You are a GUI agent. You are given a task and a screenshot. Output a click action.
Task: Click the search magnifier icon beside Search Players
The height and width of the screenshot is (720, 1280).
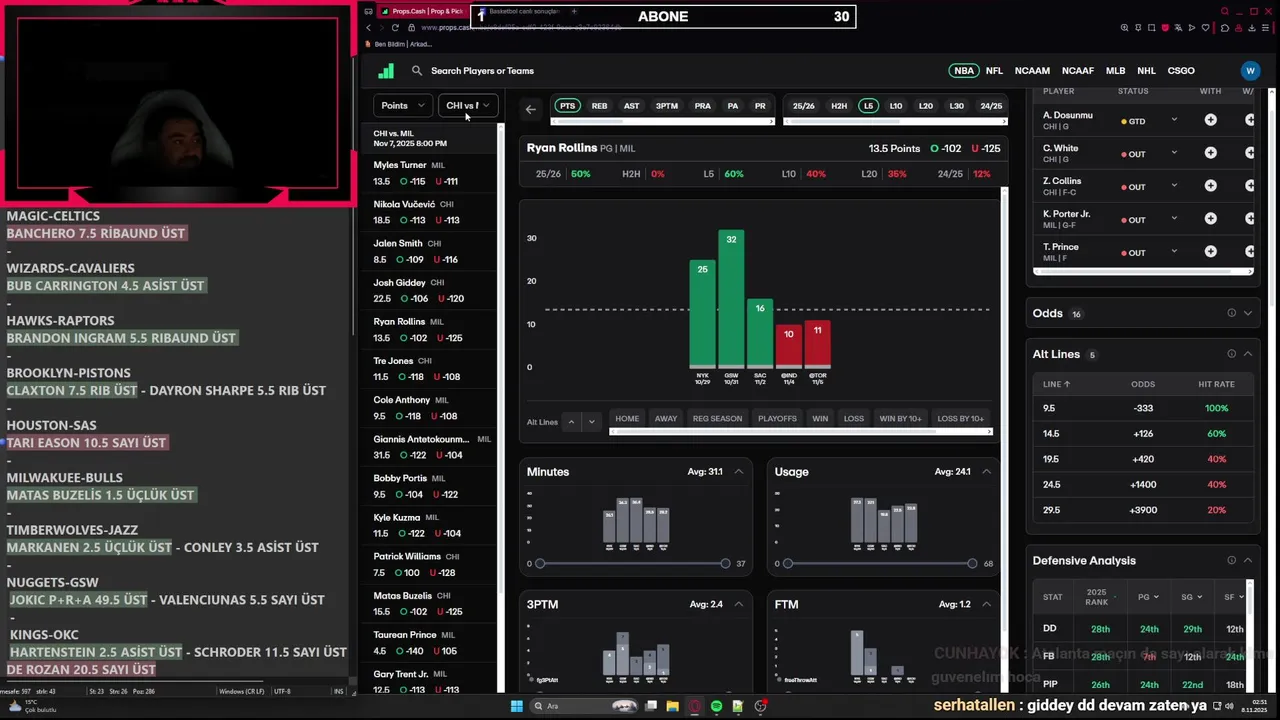click(x=417, y=71)
